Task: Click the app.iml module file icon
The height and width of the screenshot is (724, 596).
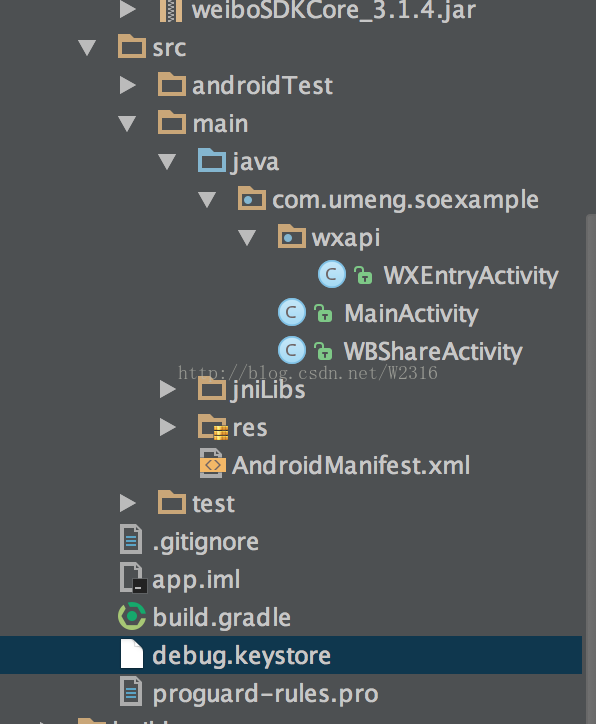Action: pyautogui.click(x=133, y=578)
